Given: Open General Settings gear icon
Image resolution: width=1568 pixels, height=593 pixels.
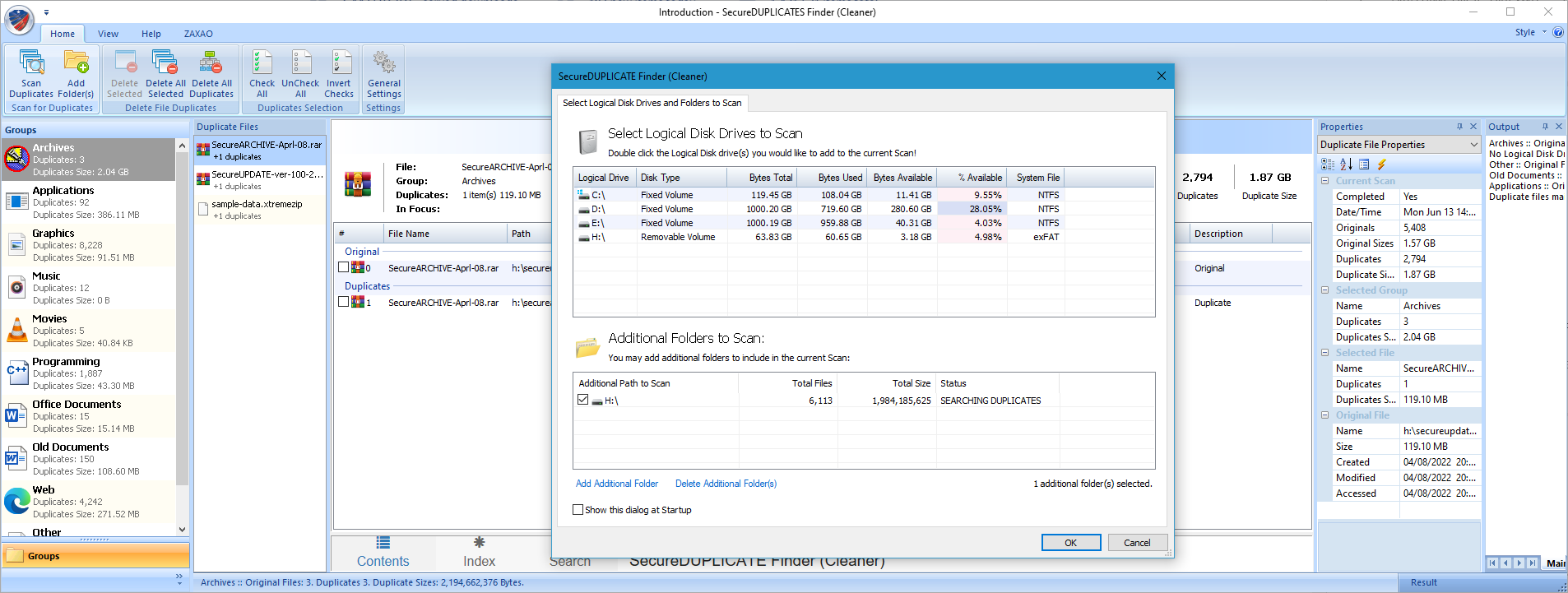Looking at the screenshot, I should 384,63.
